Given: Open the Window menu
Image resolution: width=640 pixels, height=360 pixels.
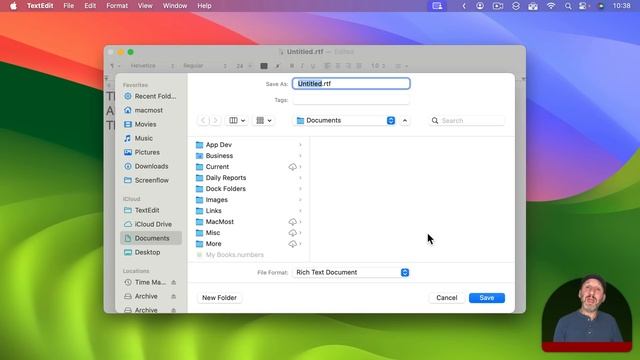Looking at the screenshot, I should pos(175,6).
